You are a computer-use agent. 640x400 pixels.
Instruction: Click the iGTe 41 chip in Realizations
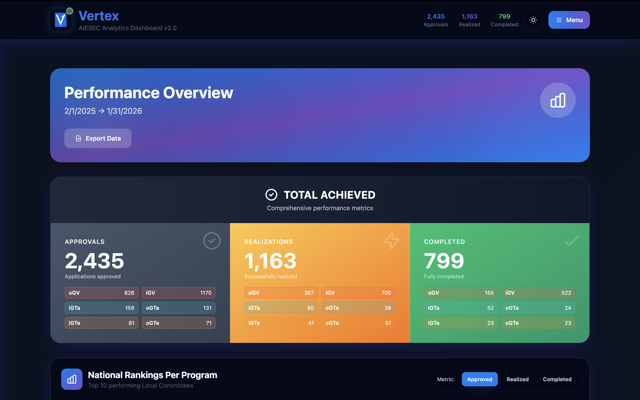281,323
